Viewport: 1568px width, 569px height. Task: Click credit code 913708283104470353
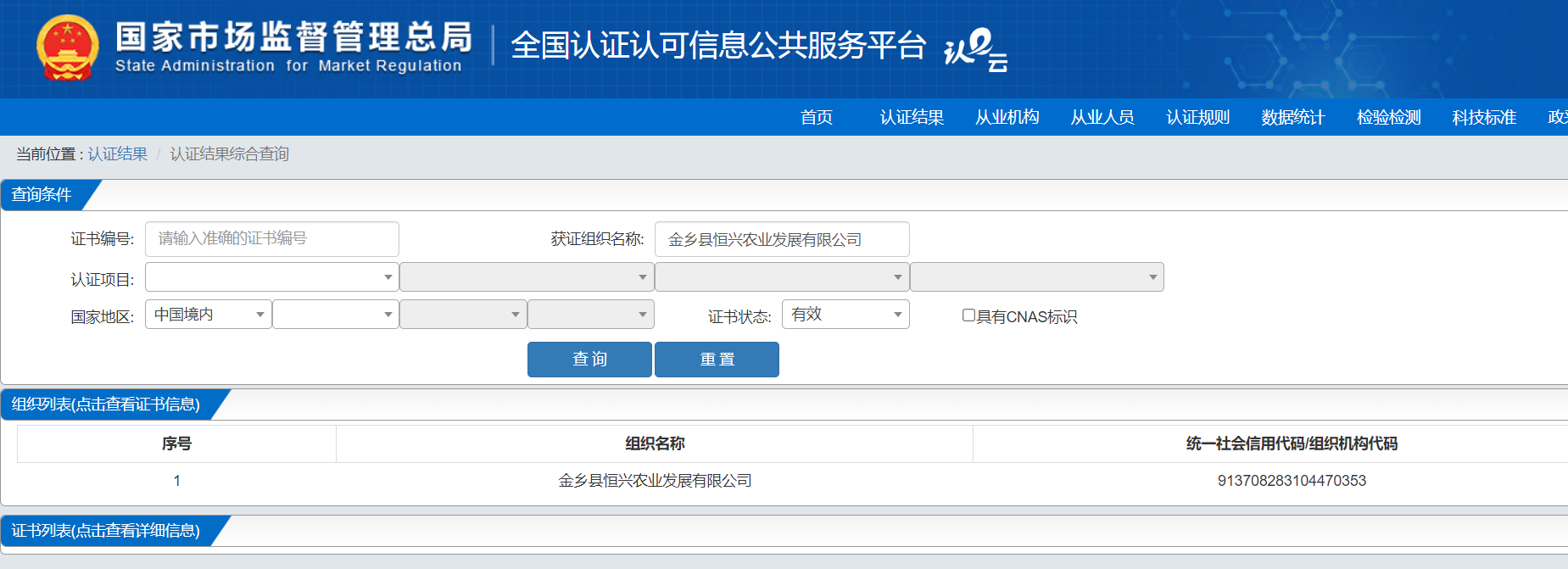pos(1292,481)
